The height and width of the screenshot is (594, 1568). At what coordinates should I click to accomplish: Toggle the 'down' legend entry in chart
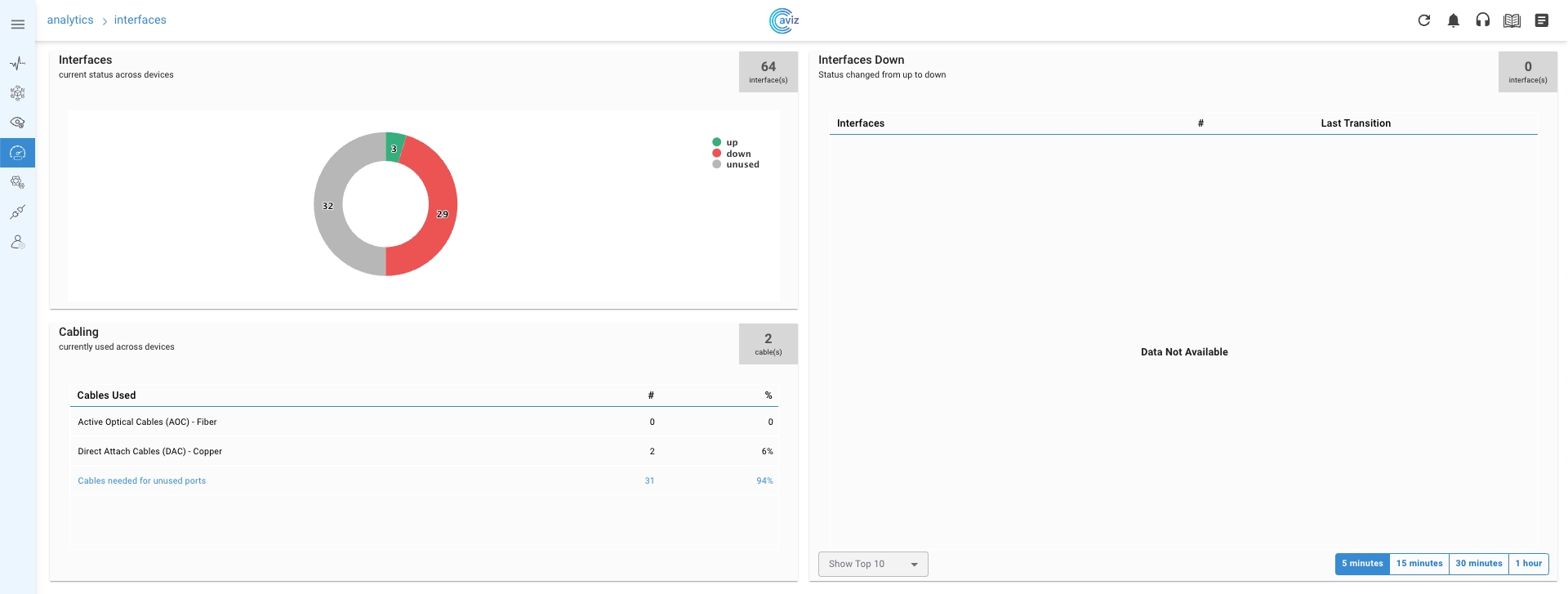point(737,154)
